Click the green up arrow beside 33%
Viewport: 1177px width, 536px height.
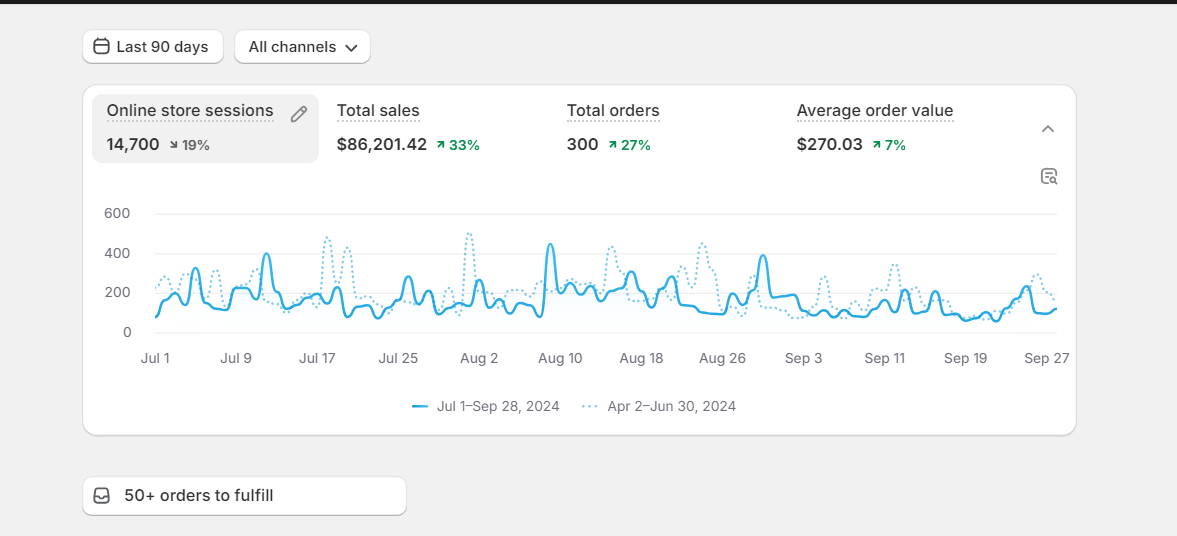[440, 145]
